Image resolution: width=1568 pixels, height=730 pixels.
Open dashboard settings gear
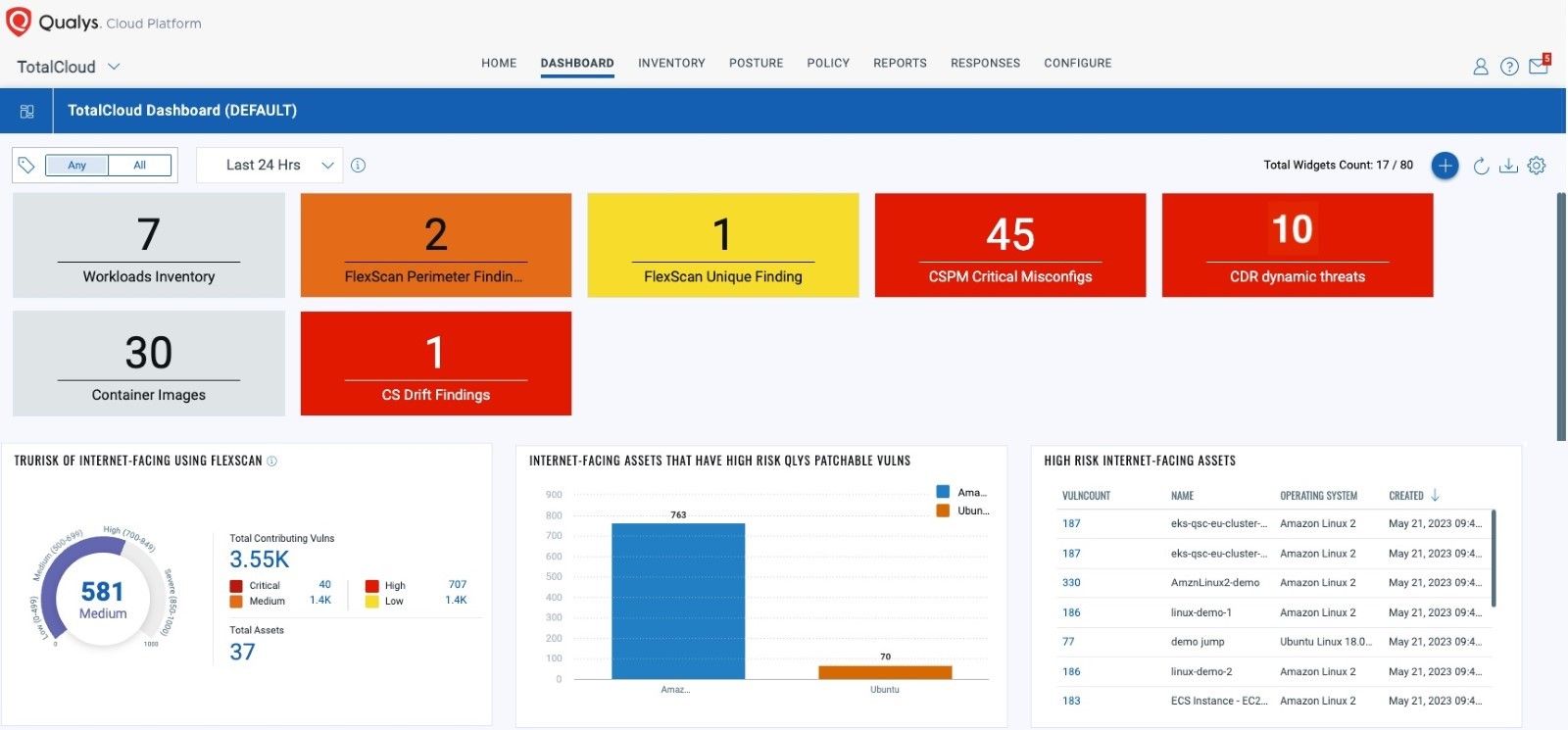coord(1537,166)
